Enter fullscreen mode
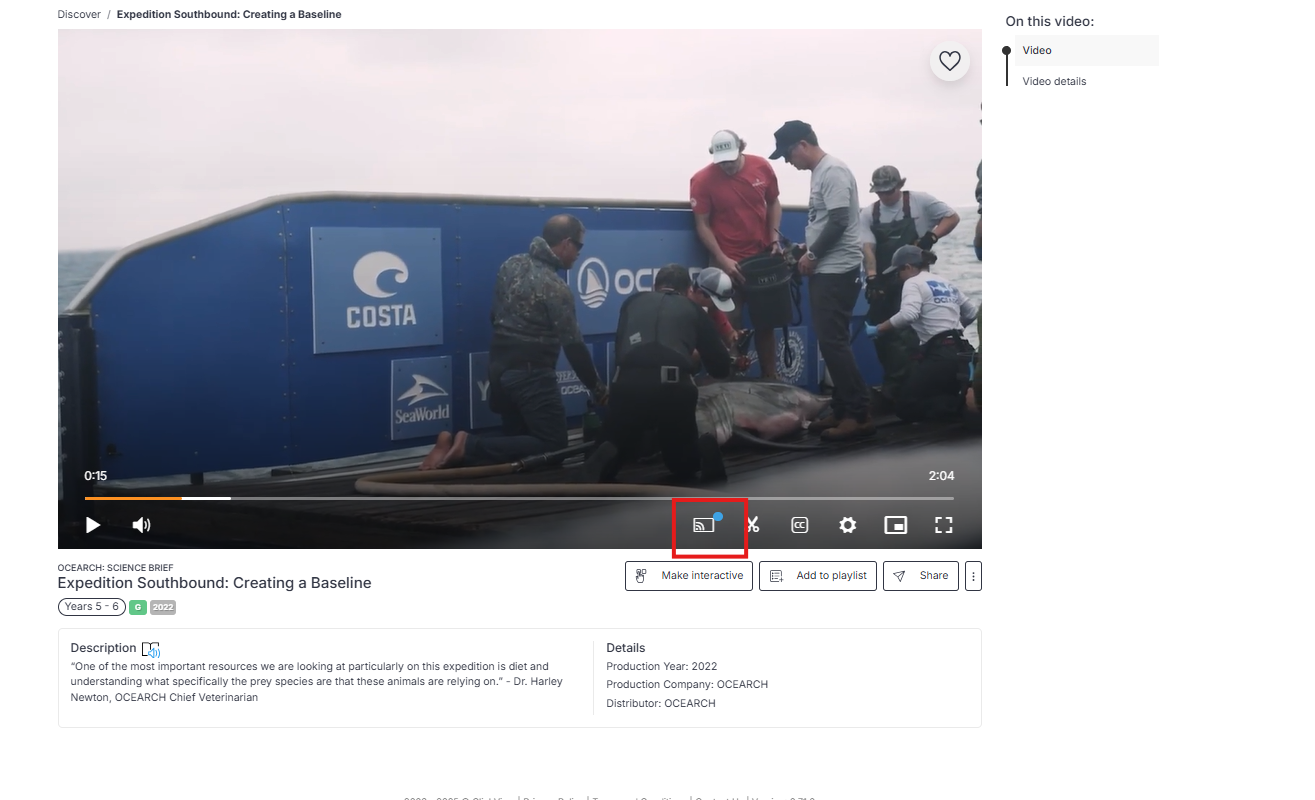The image size is (1315, 800). pyautogui.click(x=943, y=525)
